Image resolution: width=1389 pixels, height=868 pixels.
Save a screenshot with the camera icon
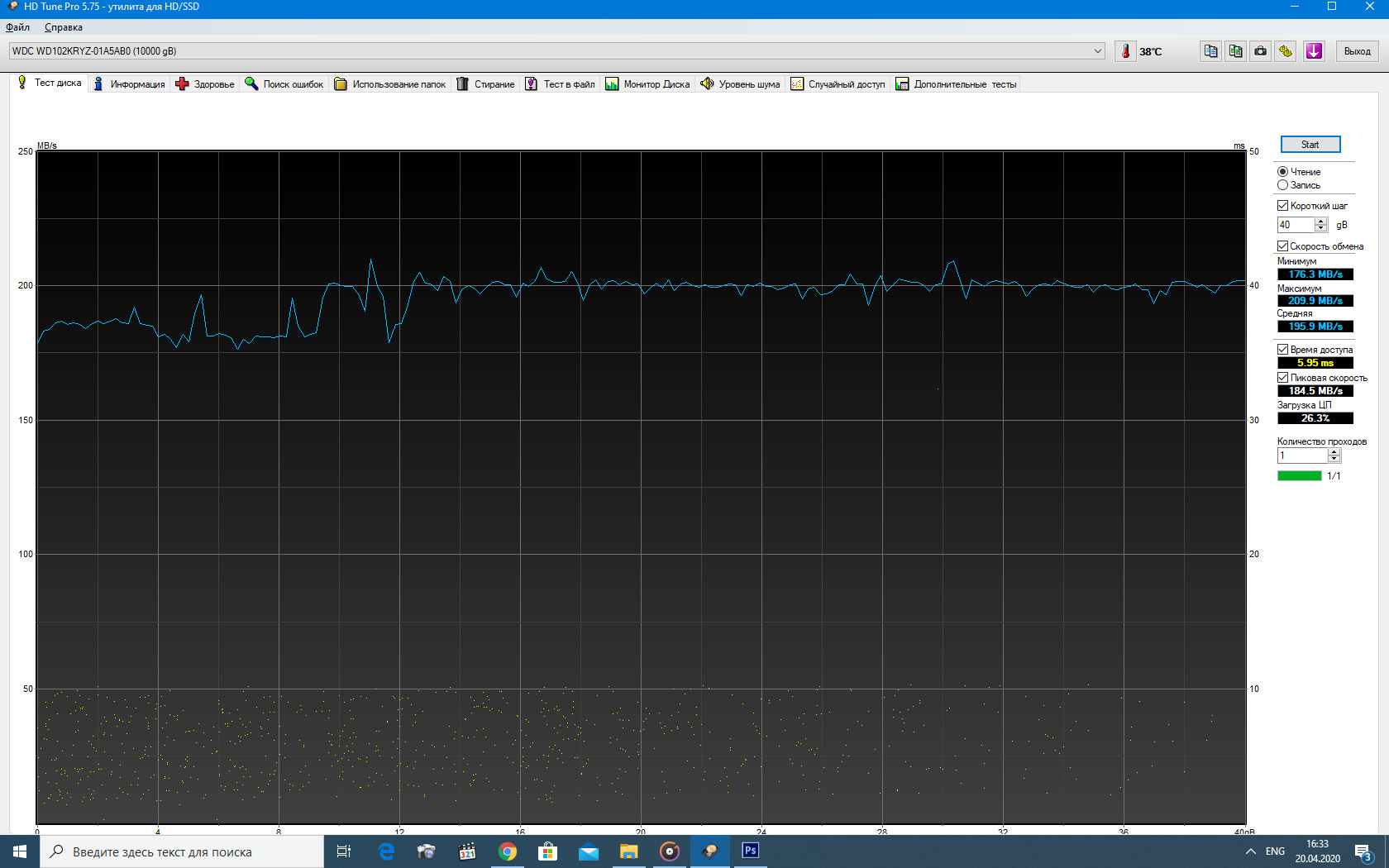click(x=1260, y=51)
